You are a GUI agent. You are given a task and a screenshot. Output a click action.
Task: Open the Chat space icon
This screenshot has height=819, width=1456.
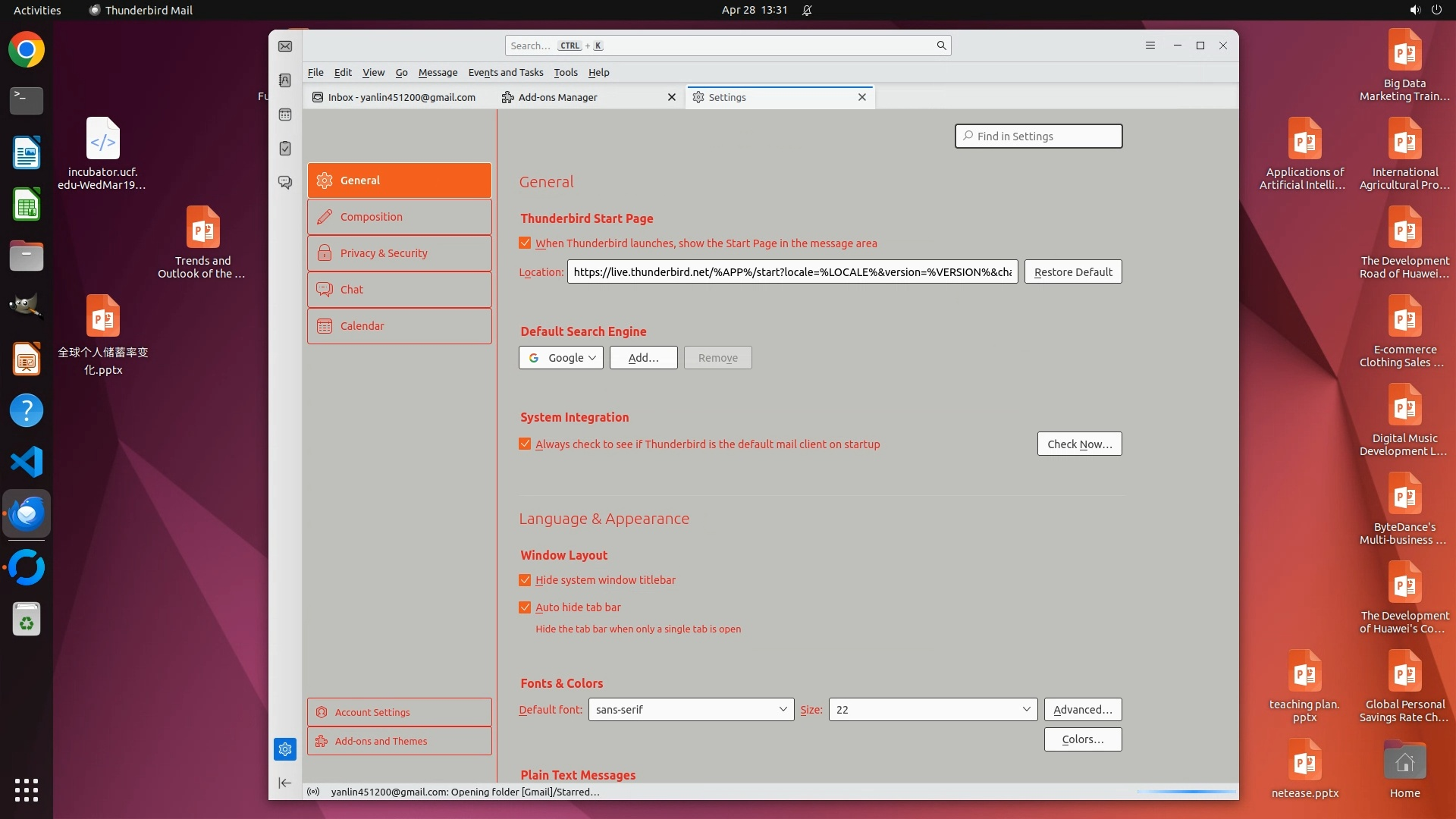point(285,183)
